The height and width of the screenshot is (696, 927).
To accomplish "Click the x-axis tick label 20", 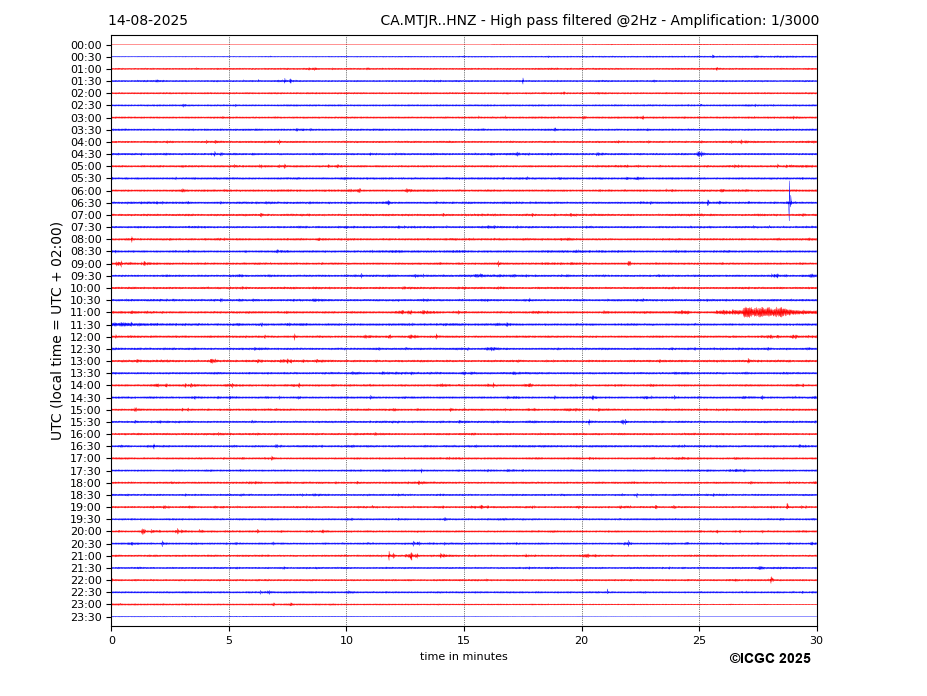I will (x=582, y=640).
